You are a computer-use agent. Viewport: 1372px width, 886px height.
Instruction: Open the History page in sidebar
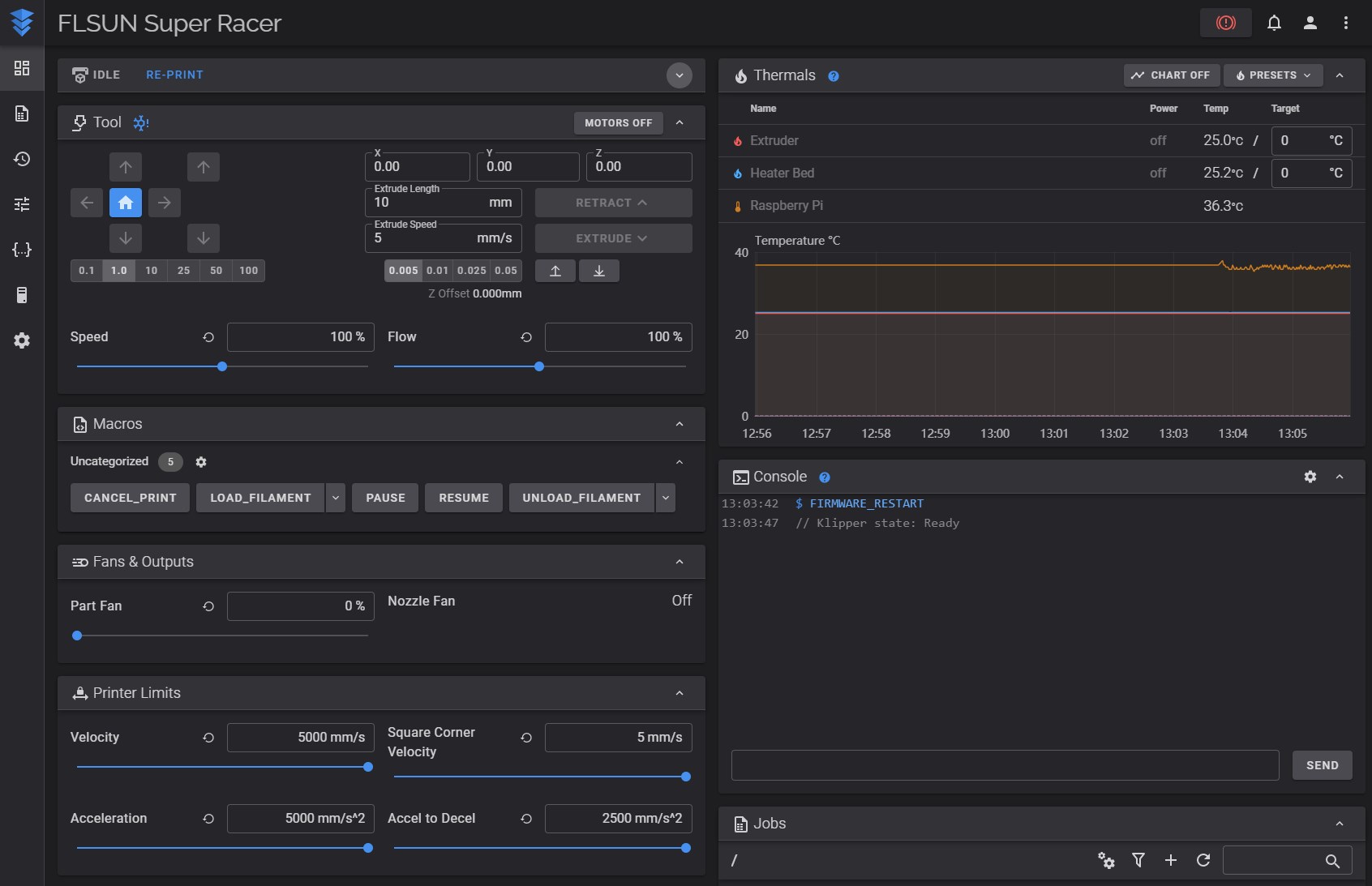[22, 159]
